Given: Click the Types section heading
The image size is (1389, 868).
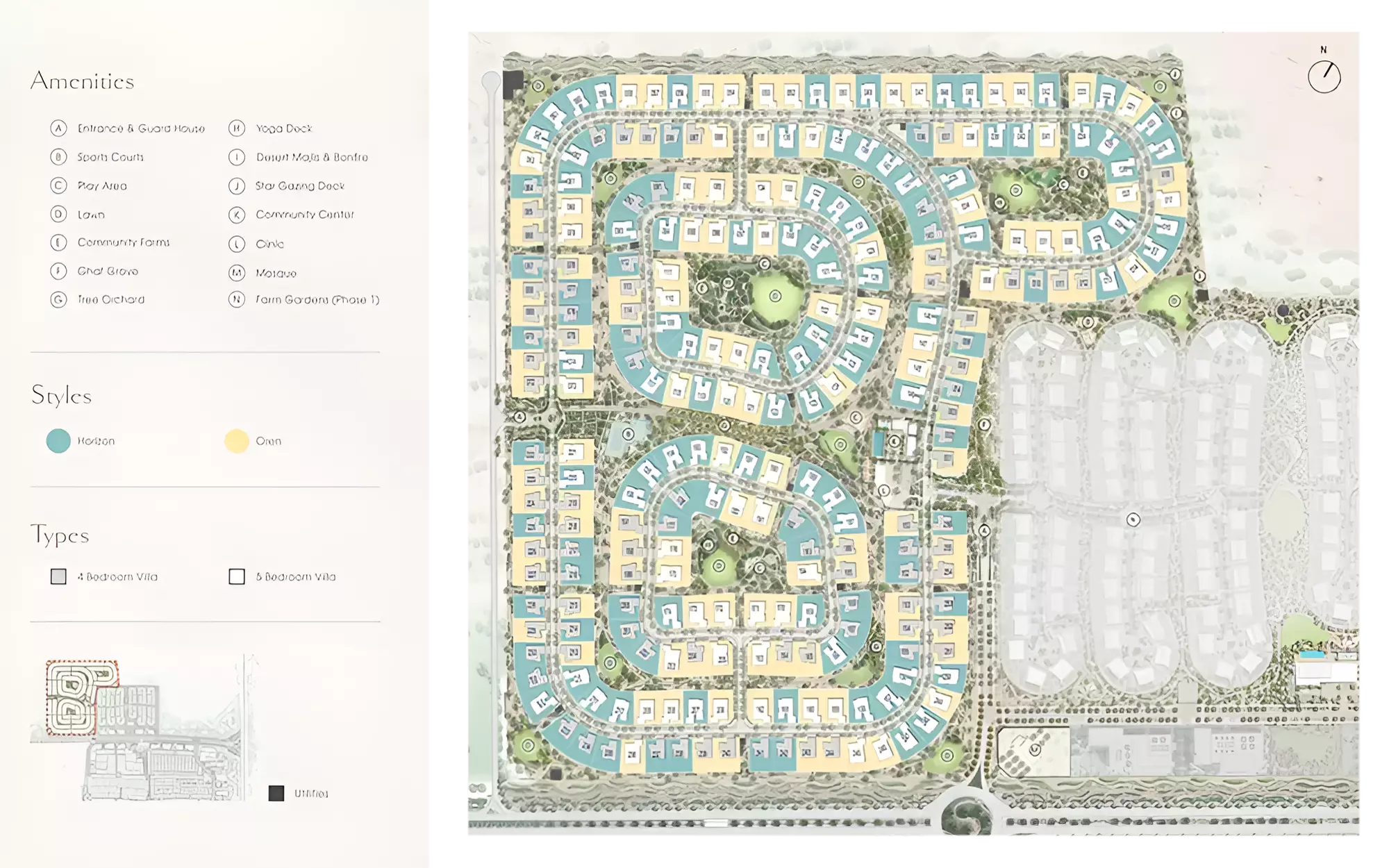Looking at the screenshot, I should tap(60, 535).
